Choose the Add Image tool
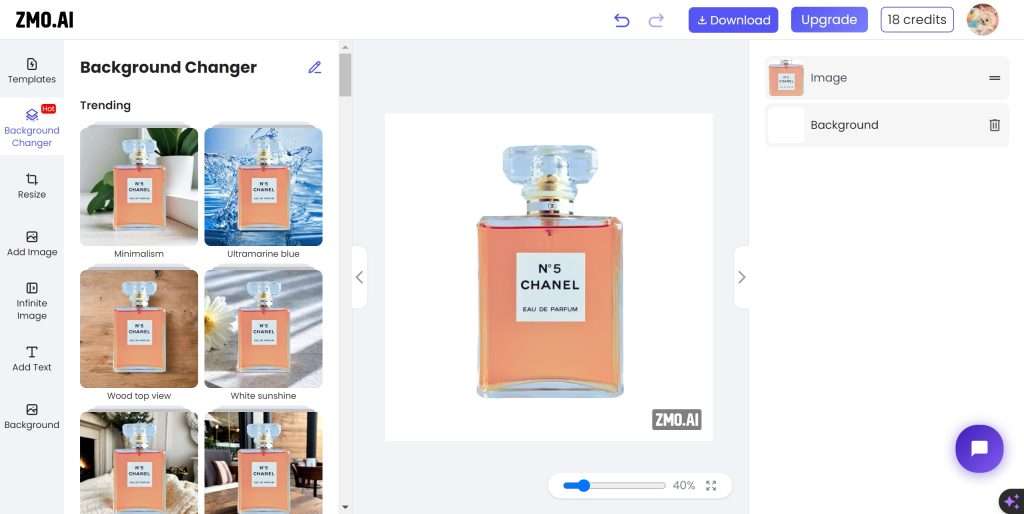This screenshot has width=1024, height=514. tap(31, 244)
